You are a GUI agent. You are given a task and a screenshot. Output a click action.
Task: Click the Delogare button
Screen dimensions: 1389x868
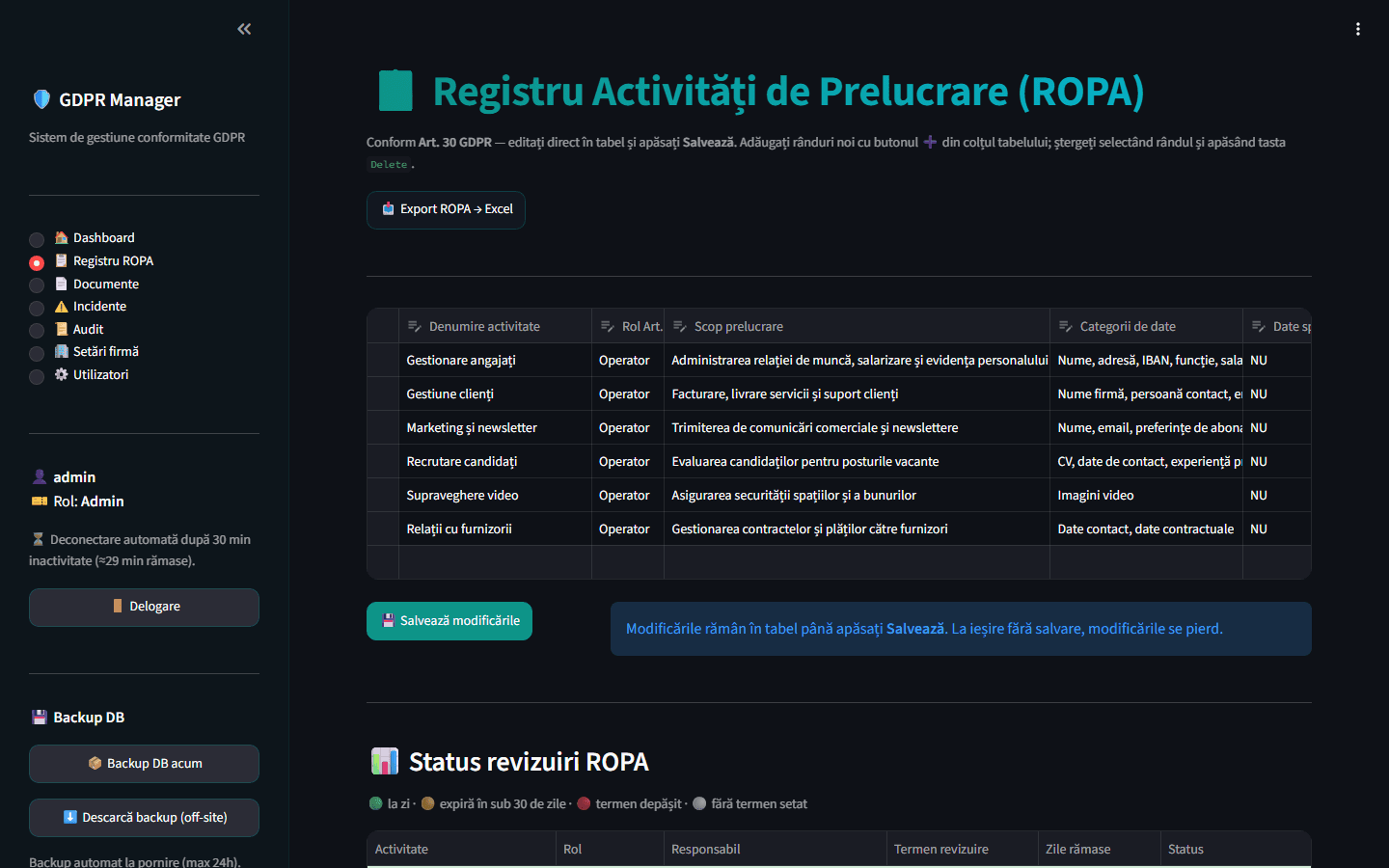[144, 607]
